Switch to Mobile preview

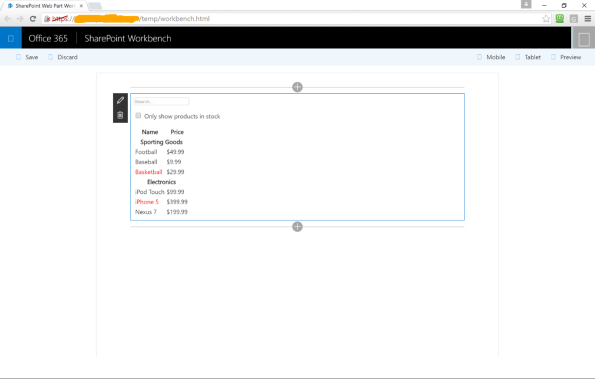491,57
